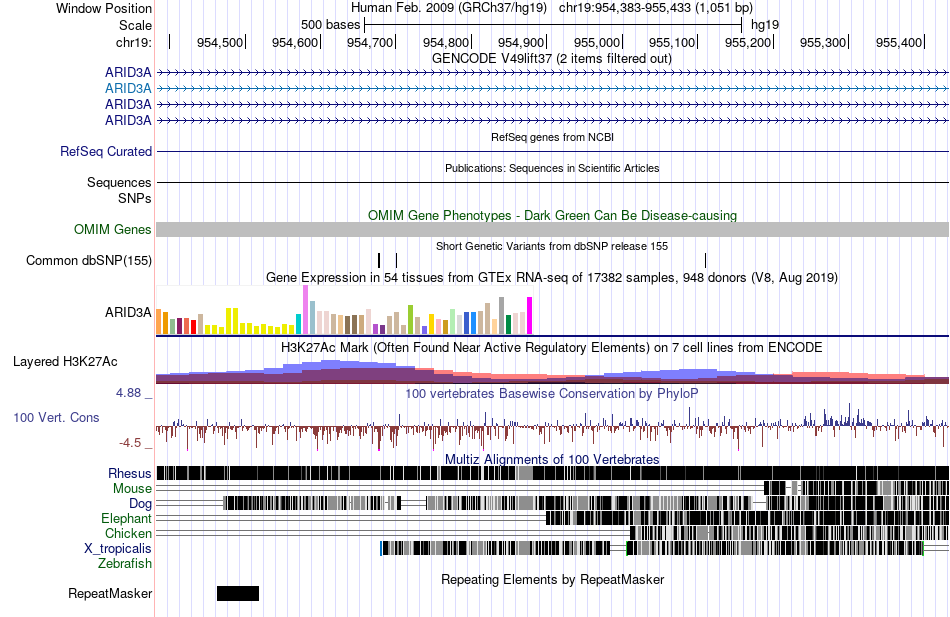The width and height of the screenshot is (950, 617).
Task: Click the 954,900 ruler position
Action: point(521,42)
